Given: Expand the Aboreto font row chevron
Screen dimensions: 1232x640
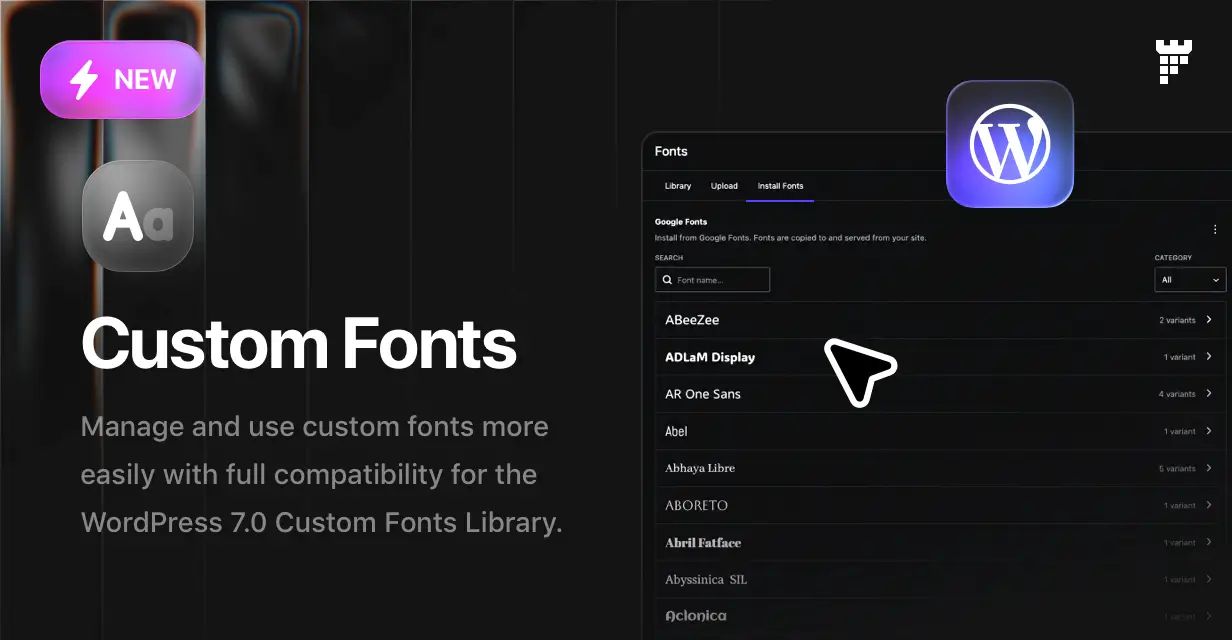Looking at the screenshot, I should point(1209,505).
